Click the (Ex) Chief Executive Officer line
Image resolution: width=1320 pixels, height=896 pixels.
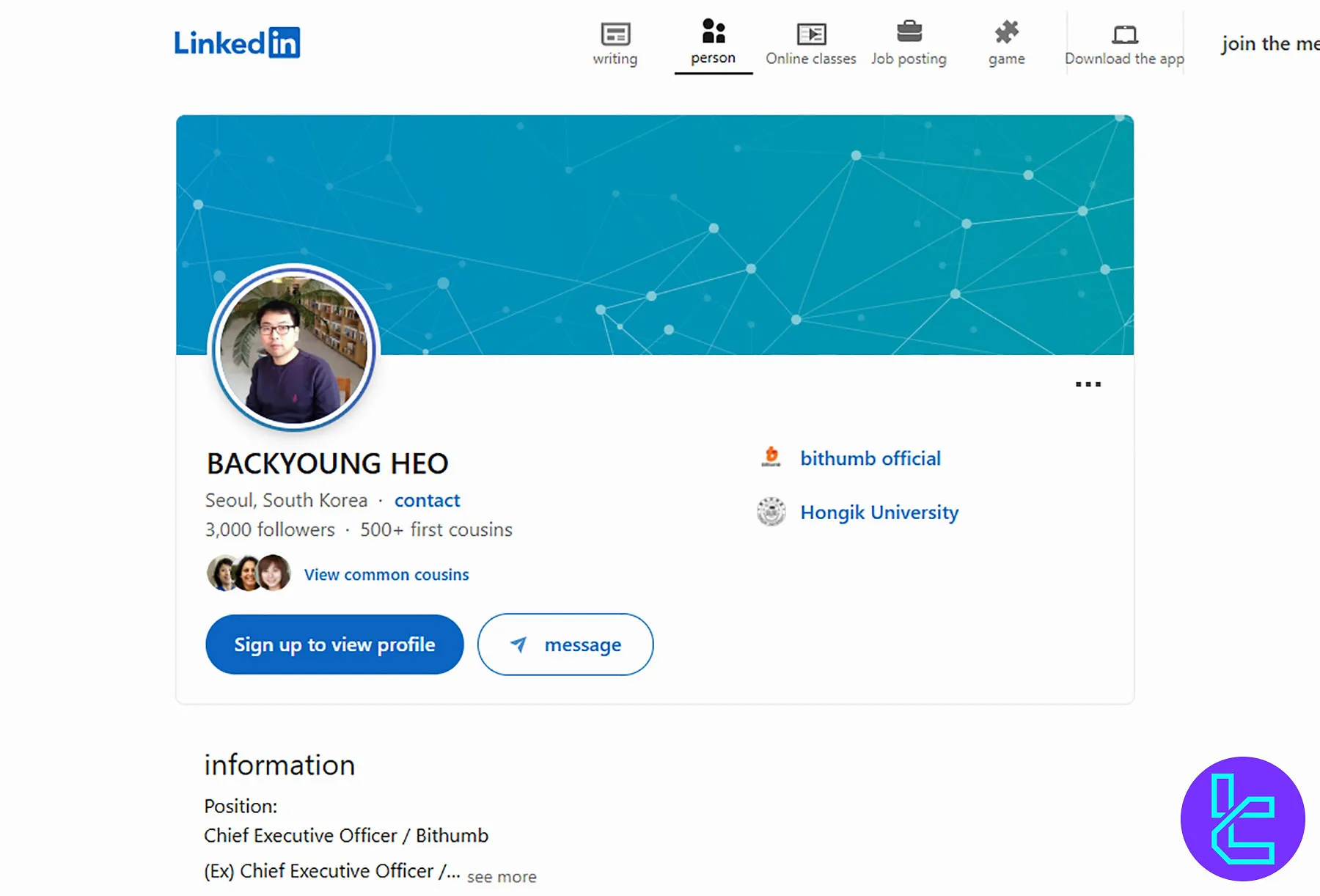tap(332, 871)
